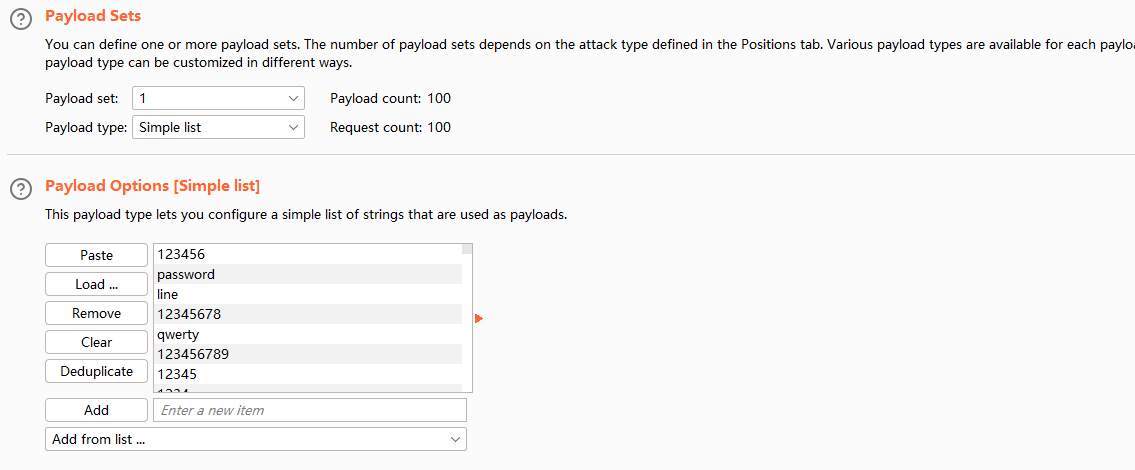Click the payload list scrollbar
Screen dimensions: 1135x470
467,320
